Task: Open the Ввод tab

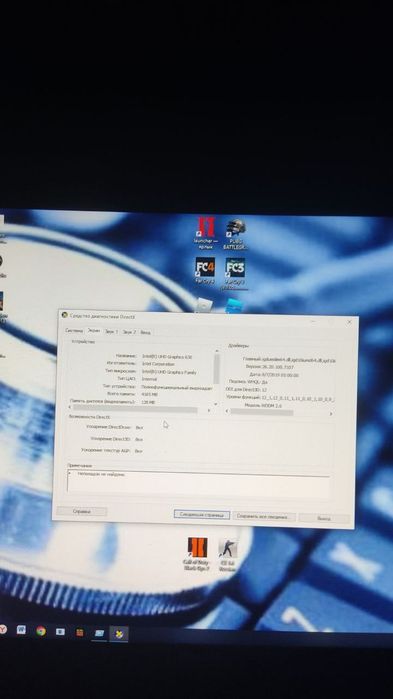Action: point(145,333)
